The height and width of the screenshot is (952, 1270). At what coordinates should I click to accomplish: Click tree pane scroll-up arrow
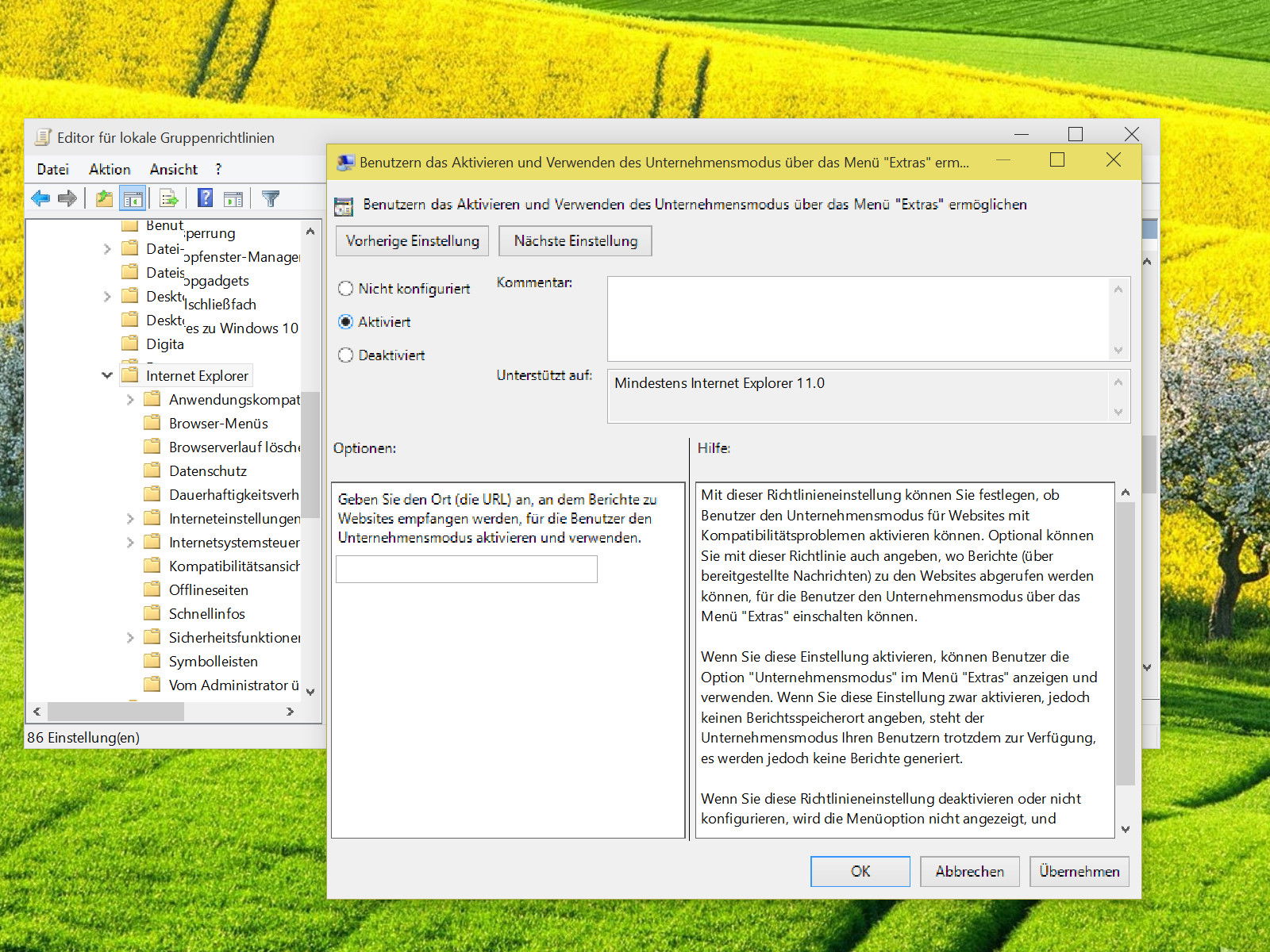pyautogui.click(x=310, y=232)
